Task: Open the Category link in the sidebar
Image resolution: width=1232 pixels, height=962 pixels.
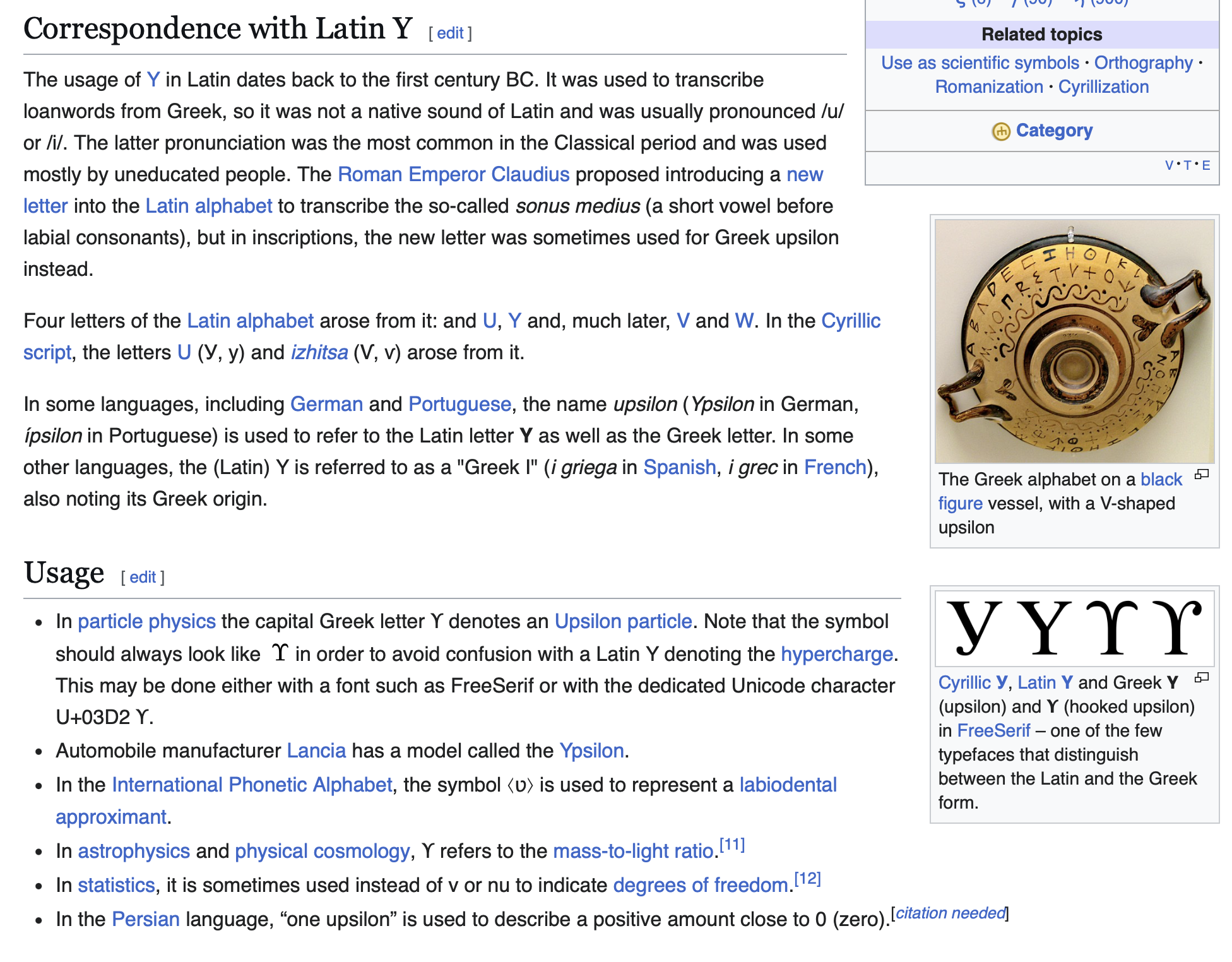Action: [1054, 131]
